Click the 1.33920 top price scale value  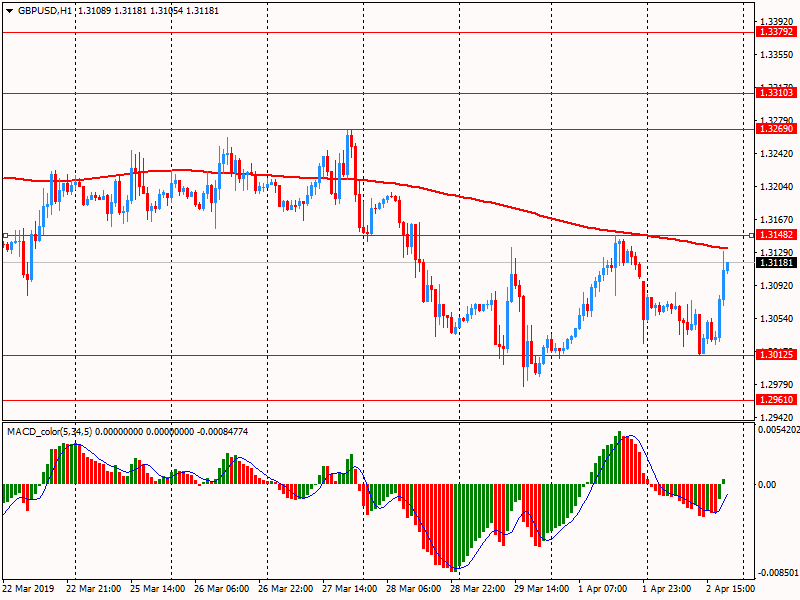tap(776, 21)
